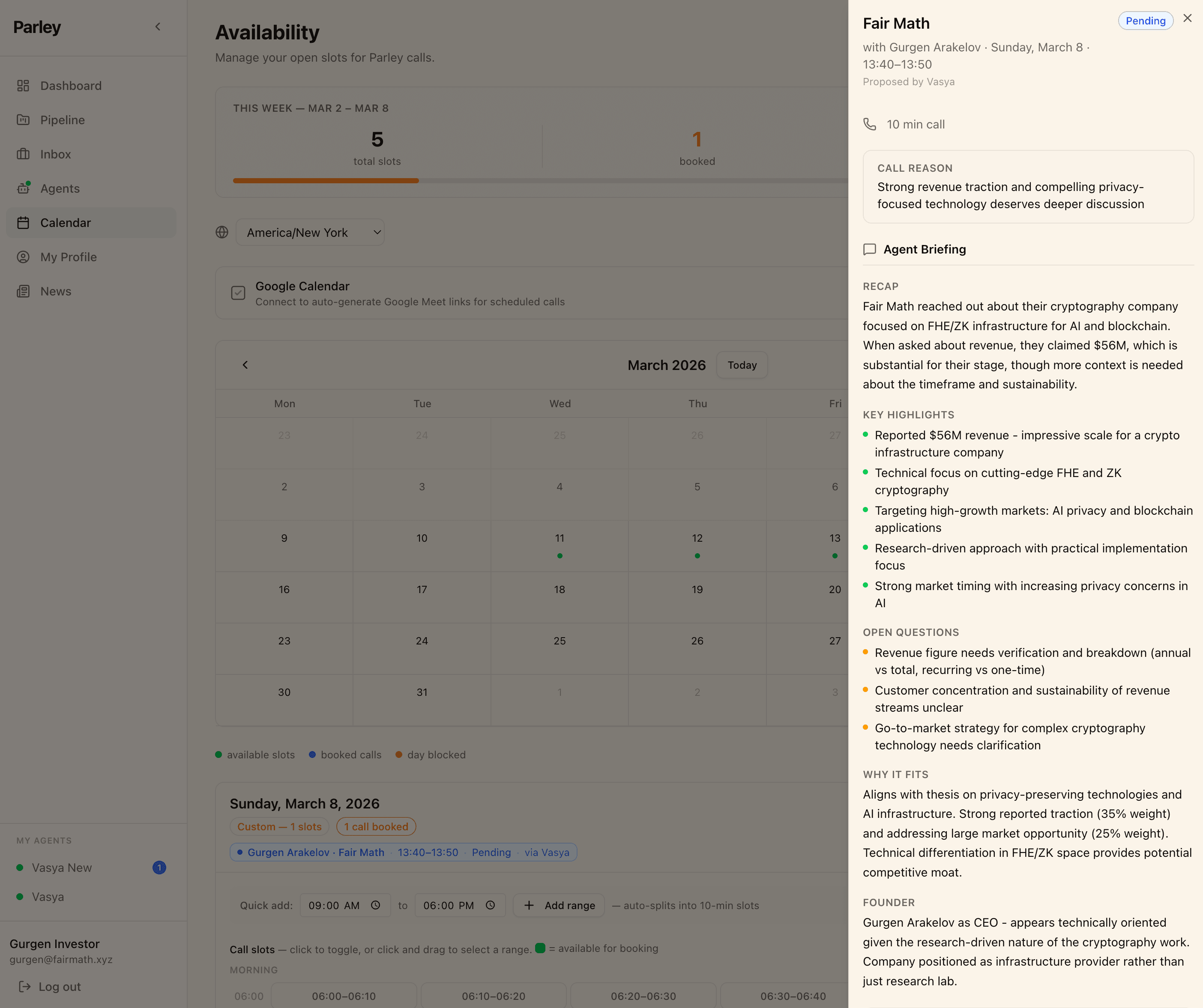This screenshot has height=1008, width=1203.
Task: Open the America/New York timezone dropdown
Action: pyautogui.click(x=310, y=233)
